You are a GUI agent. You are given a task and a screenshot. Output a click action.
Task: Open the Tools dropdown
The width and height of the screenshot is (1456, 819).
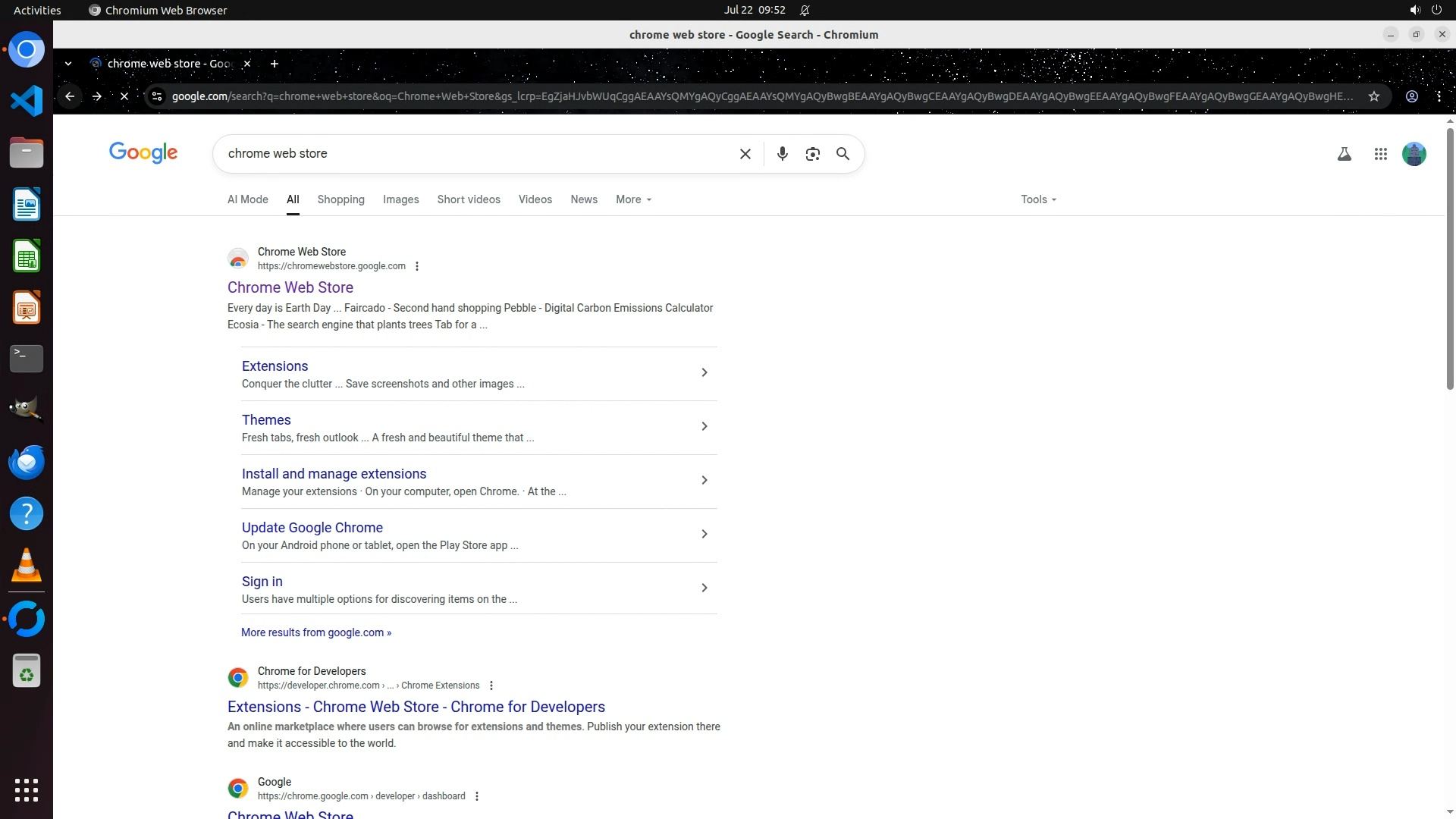click(x=1037, y=199)
